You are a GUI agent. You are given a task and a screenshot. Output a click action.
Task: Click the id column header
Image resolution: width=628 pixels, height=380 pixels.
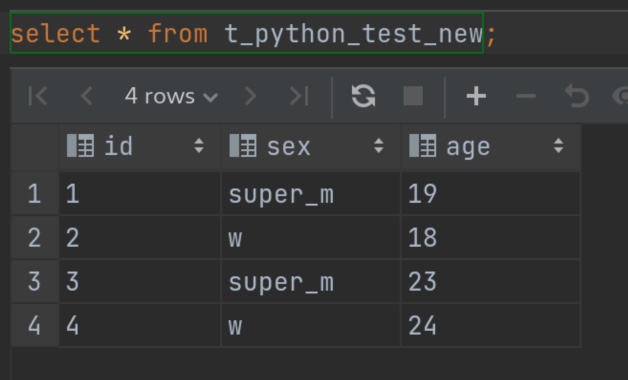(x=140, y=147)
